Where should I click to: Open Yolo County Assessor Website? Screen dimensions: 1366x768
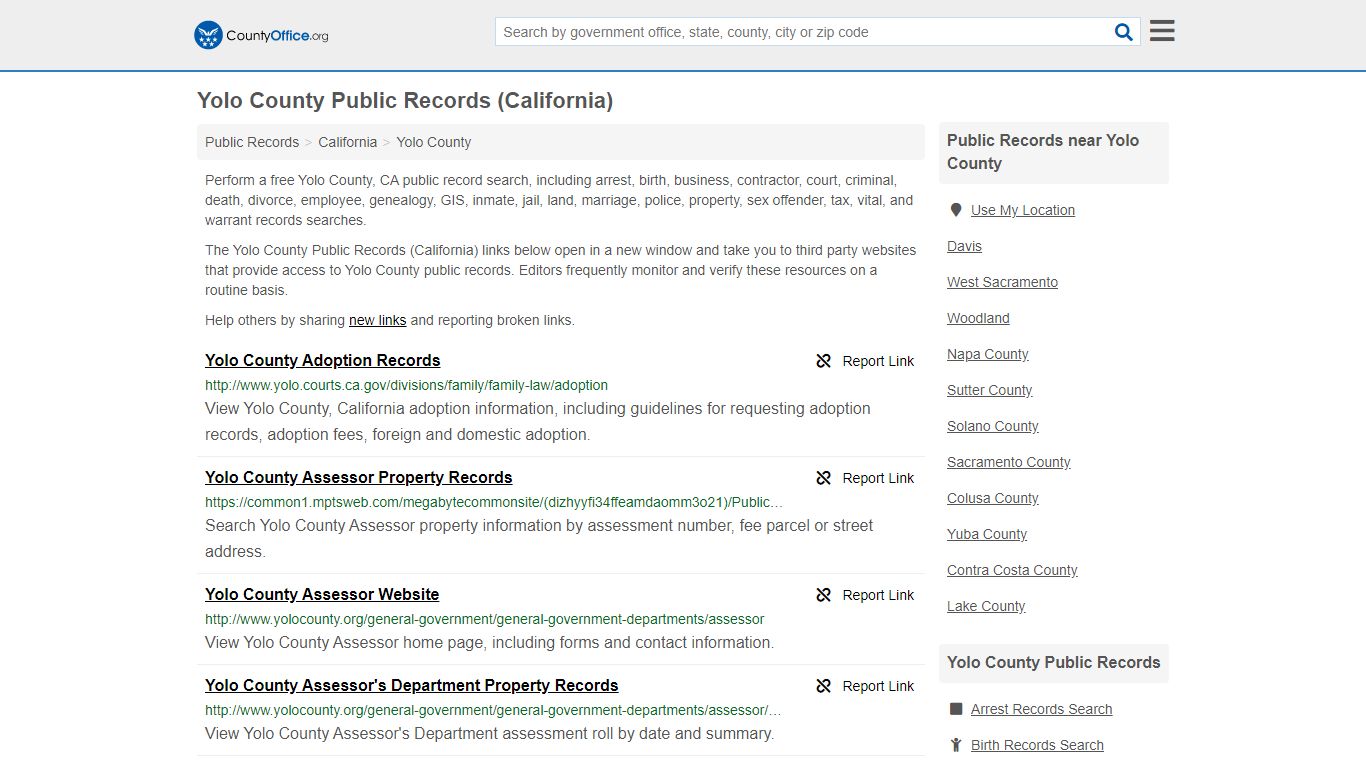pyautogui.click(x=322, y=594)
